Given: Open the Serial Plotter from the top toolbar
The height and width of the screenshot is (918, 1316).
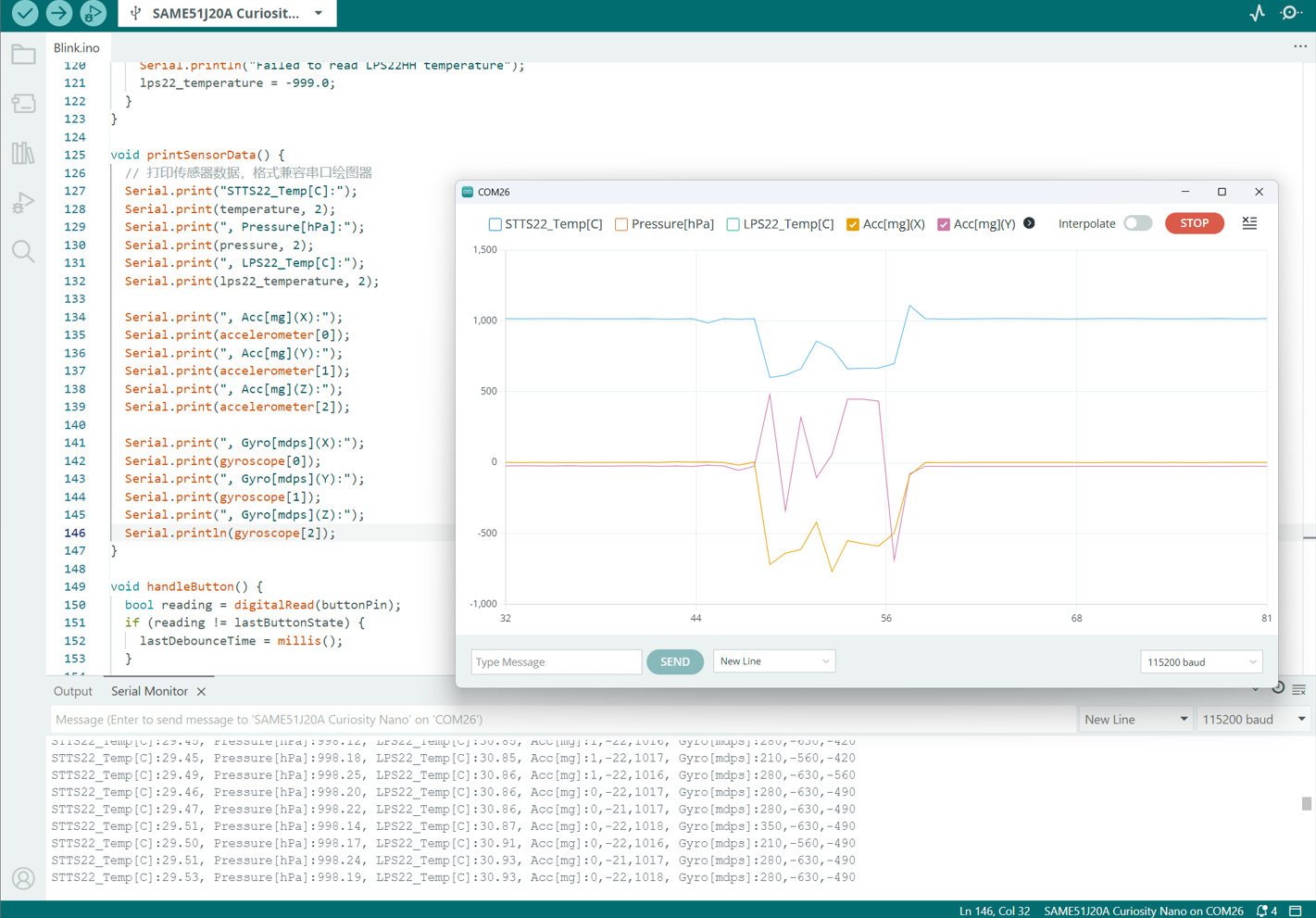Looking at the screenshot, I should click(x=1257, y=13).
